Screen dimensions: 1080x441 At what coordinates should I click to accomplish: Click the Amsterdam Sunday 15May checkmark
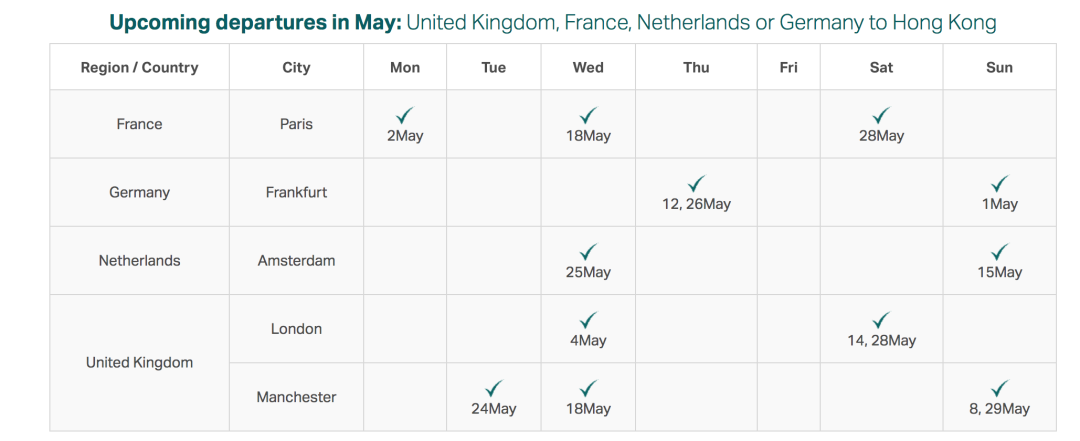click(999, 252)
